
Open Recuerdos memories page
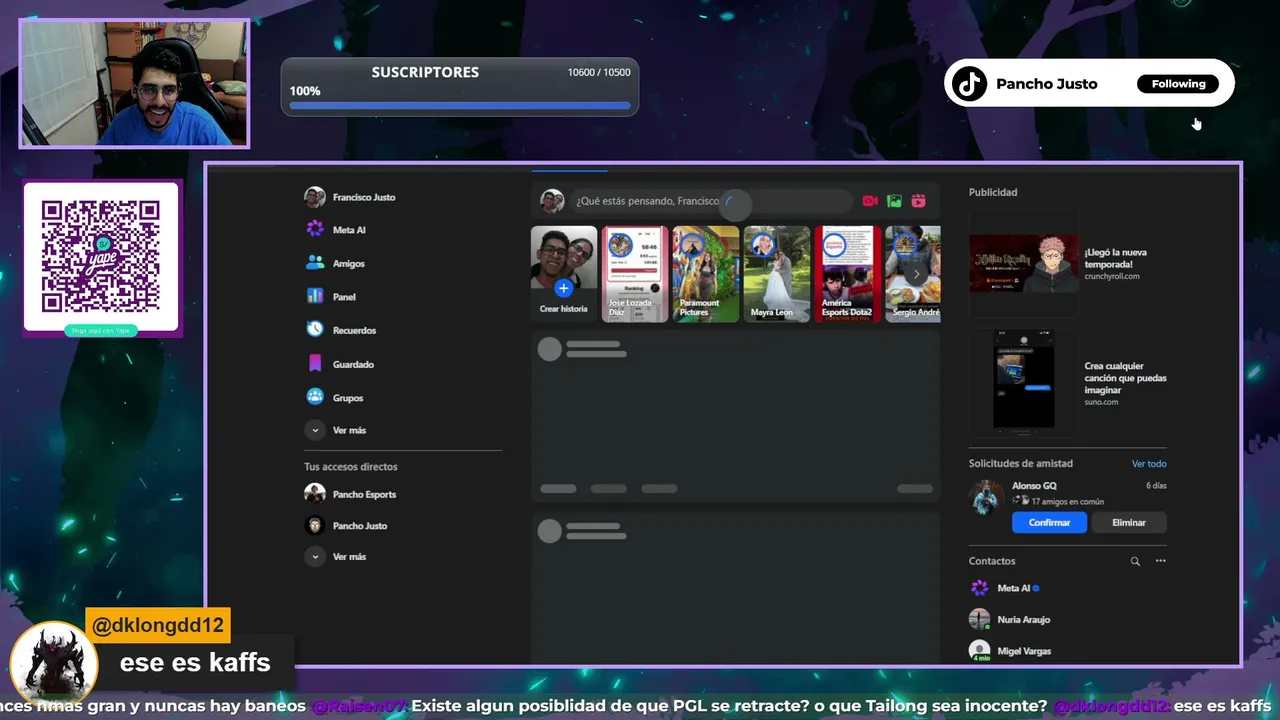coord(341,330)
